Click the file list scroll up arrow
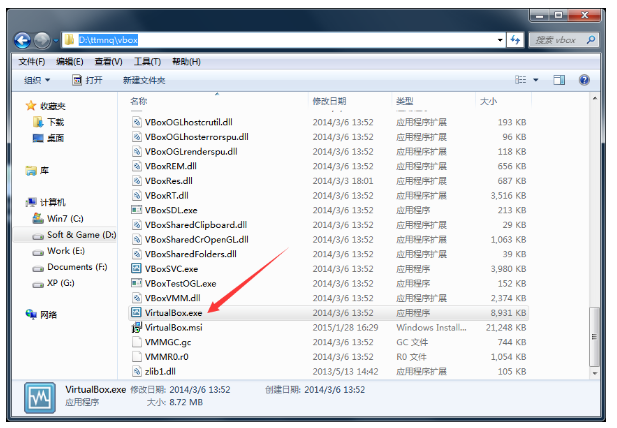 pos(595,99)
